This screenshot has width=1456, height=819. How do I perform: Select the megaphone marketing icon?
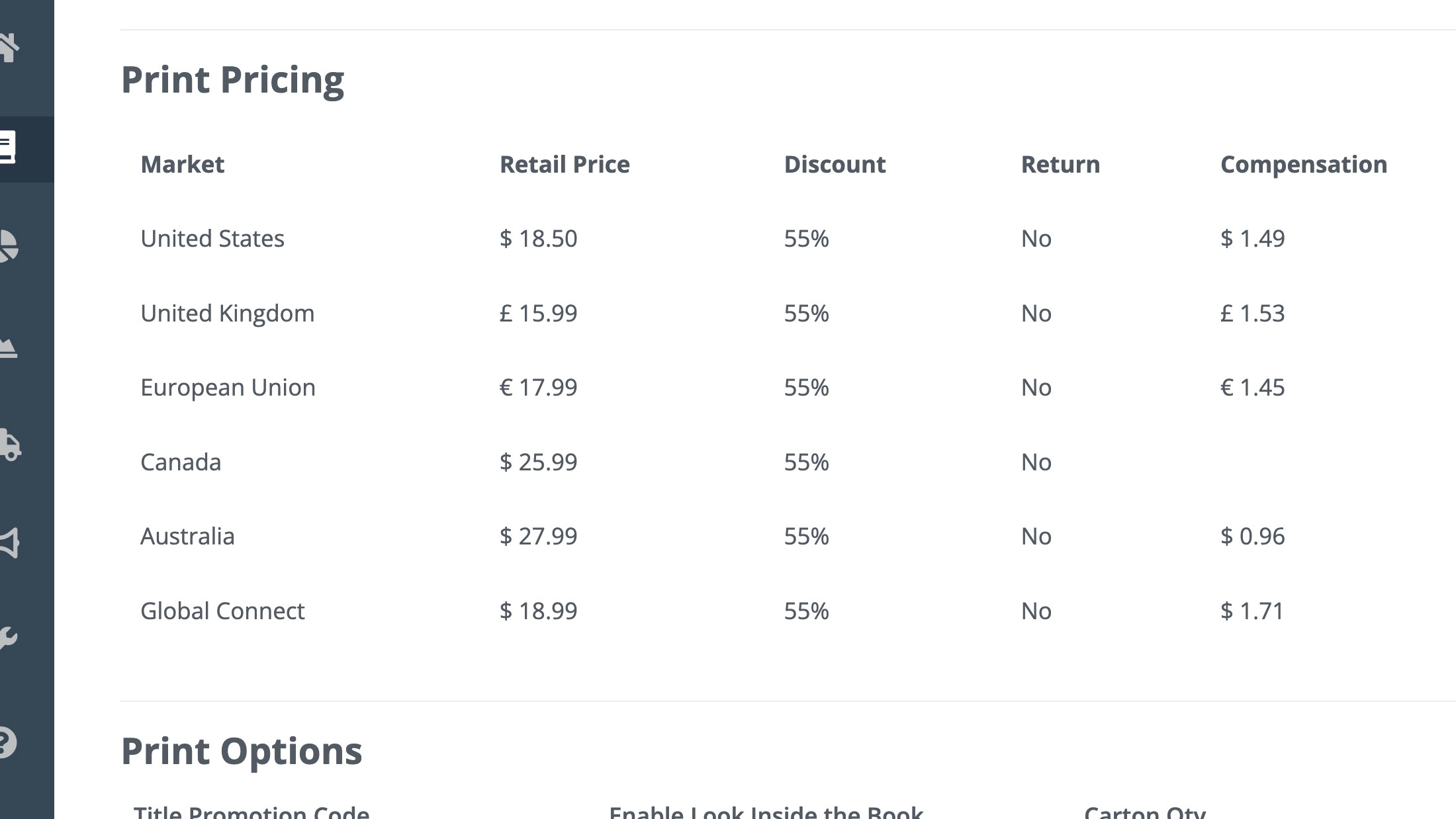point(9,543)
